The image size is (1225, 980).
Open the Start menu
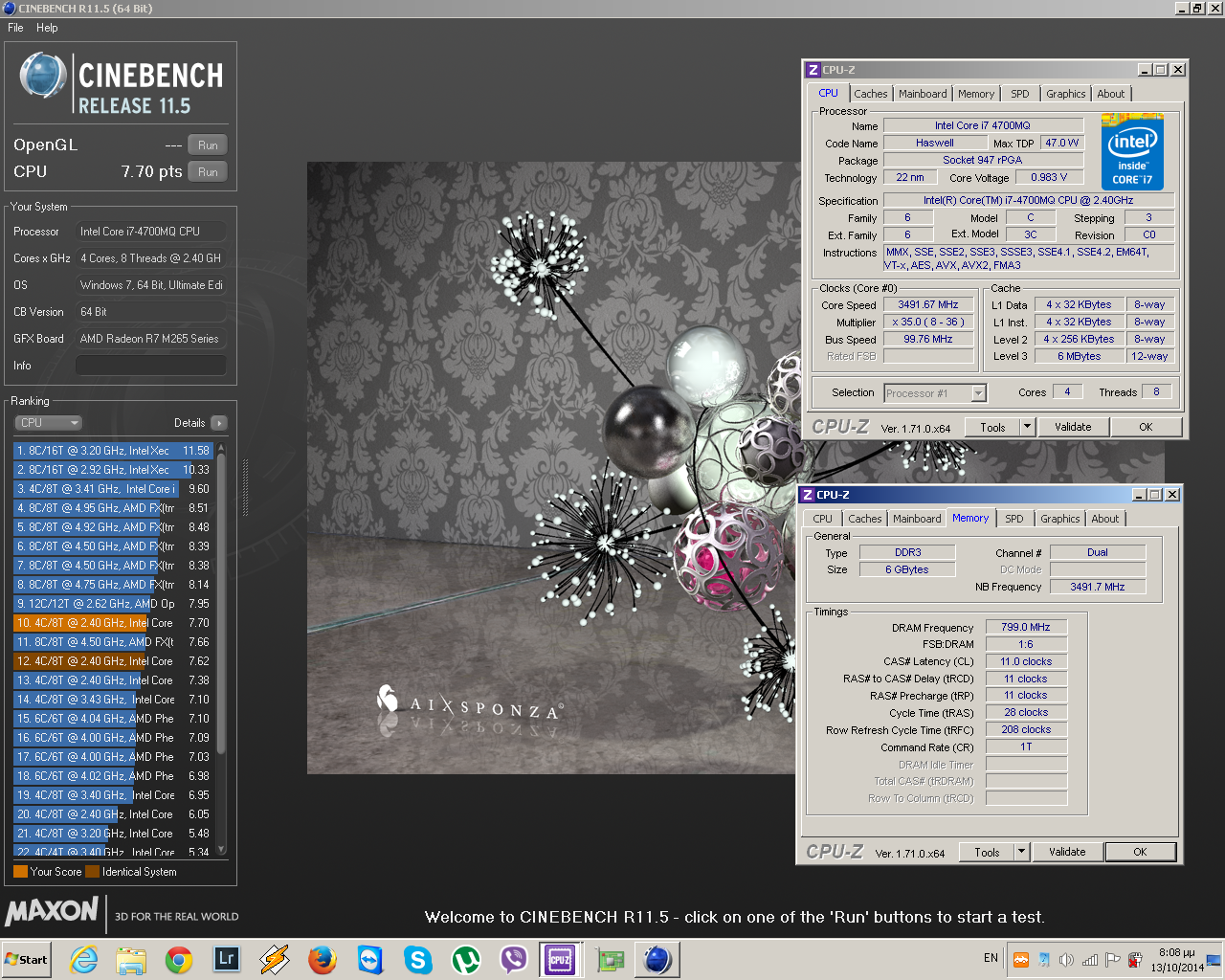pos(27,960)
